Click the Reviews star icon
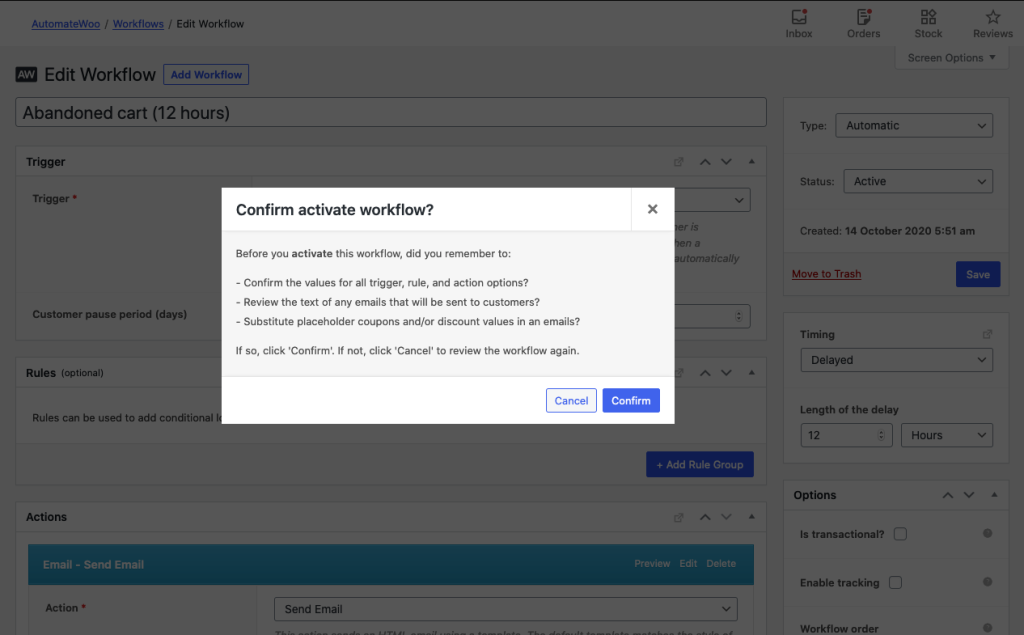The height and width of the screenshot is (635, 1024). (991, 18)
